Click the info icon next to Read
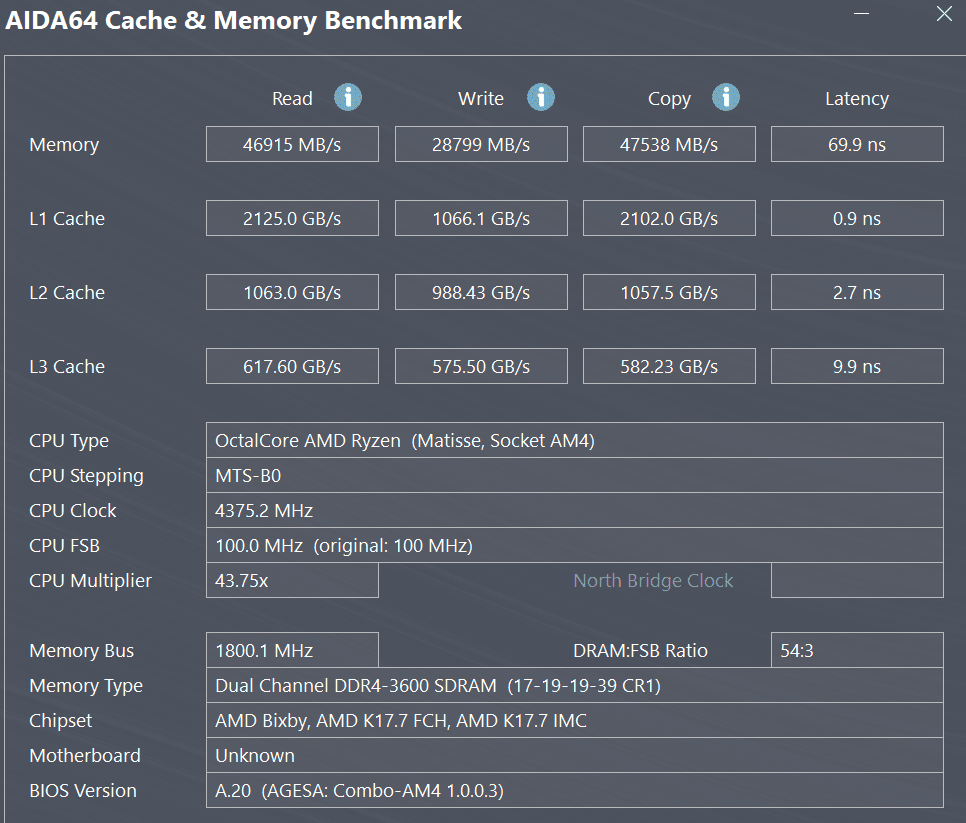The width and height of the screenshot is (966, 823). 348,97
